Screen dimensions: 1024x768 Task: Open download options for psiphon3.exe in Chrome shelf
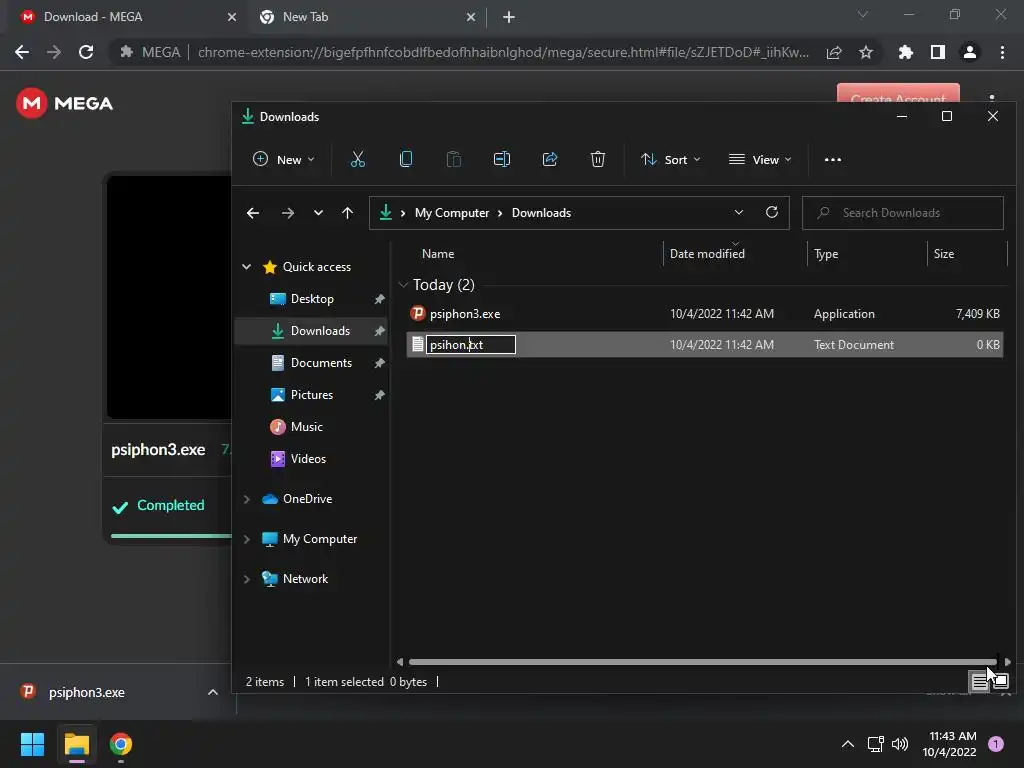coord(213,692)
